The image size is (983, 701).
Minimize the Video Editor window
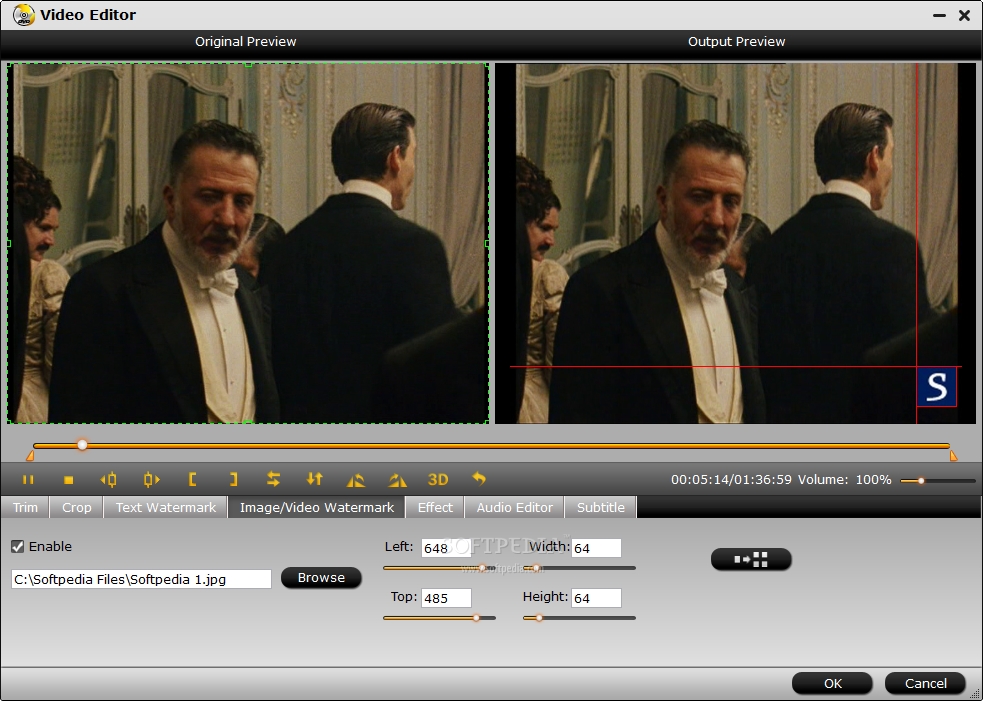point(939,15)
